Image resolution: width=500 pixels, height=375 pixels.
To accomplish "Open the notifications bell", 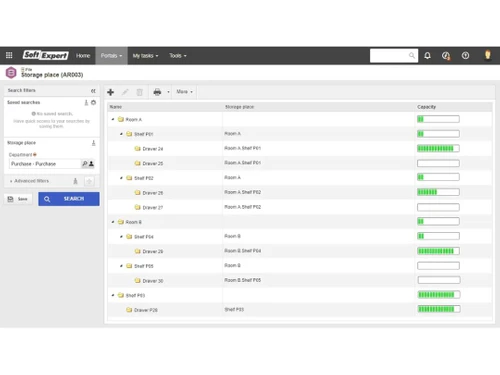I will pos(427,55).
